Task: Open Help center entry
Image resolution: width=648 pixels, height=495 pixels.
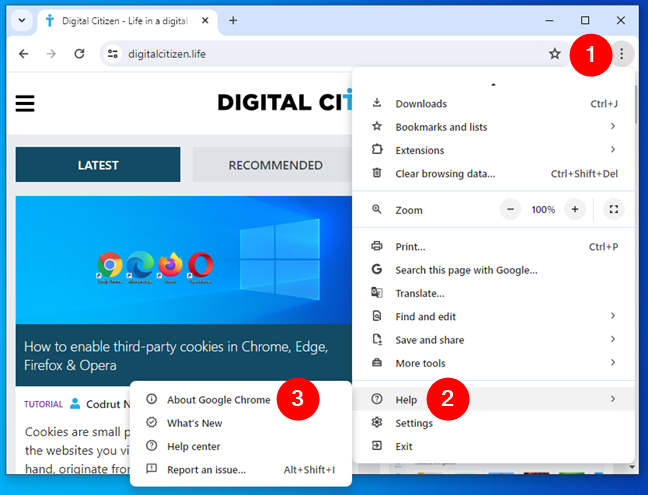Action: pos(241,446)
